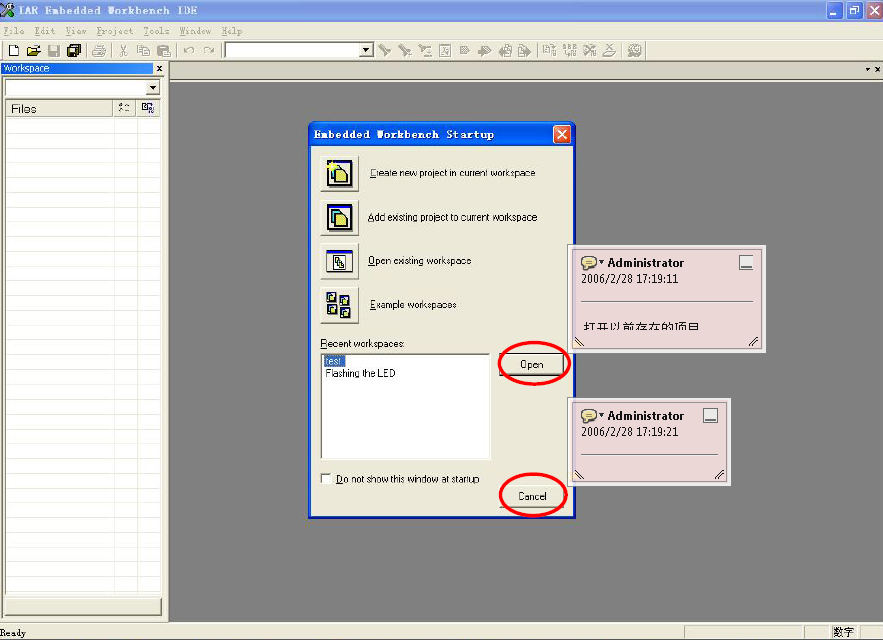Expand the toolbar quick search dropdown arrow
This screenshot has width=883, height=640.
point(366,51)
